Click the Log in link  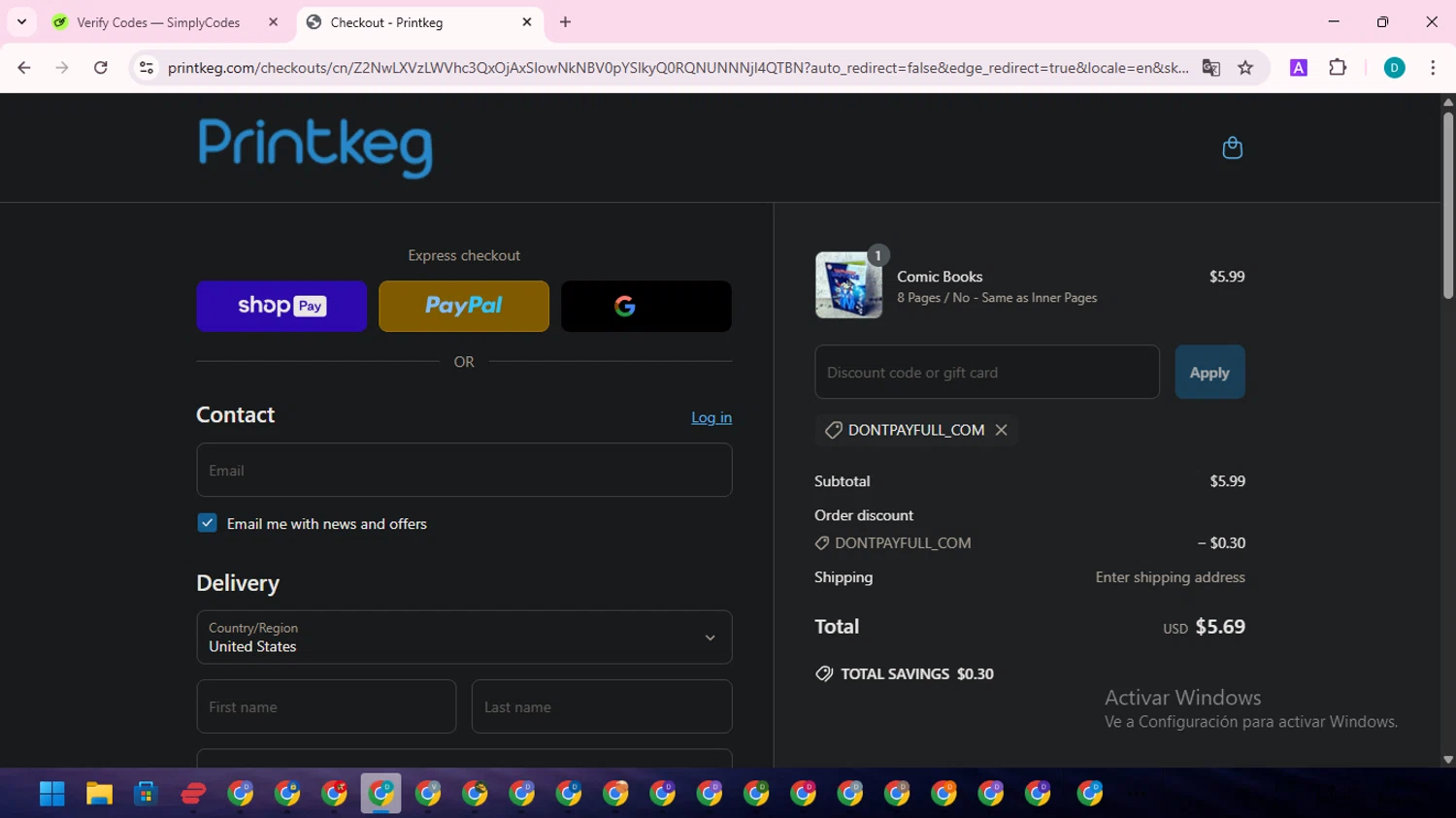pyautogui.click(x=711, y=417)
